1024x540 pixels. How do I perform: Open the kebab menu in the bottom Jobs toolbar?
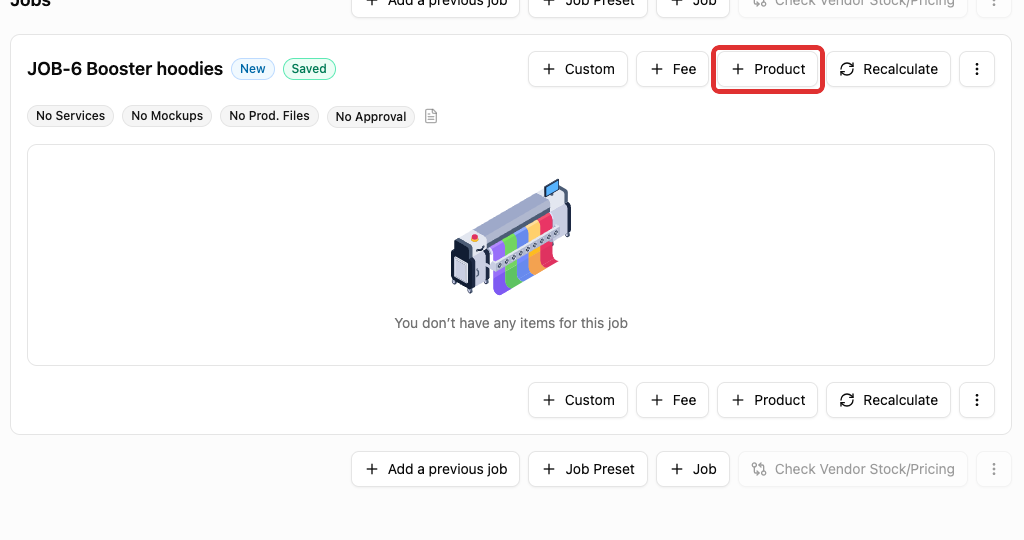pos(993,469)
